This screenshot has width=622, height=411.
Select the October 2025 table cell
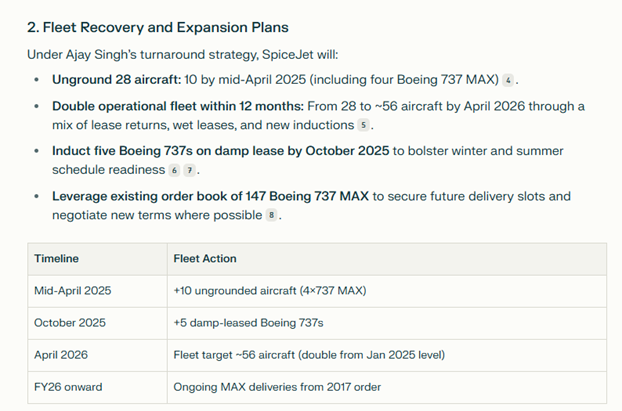[x=98, y=323]
